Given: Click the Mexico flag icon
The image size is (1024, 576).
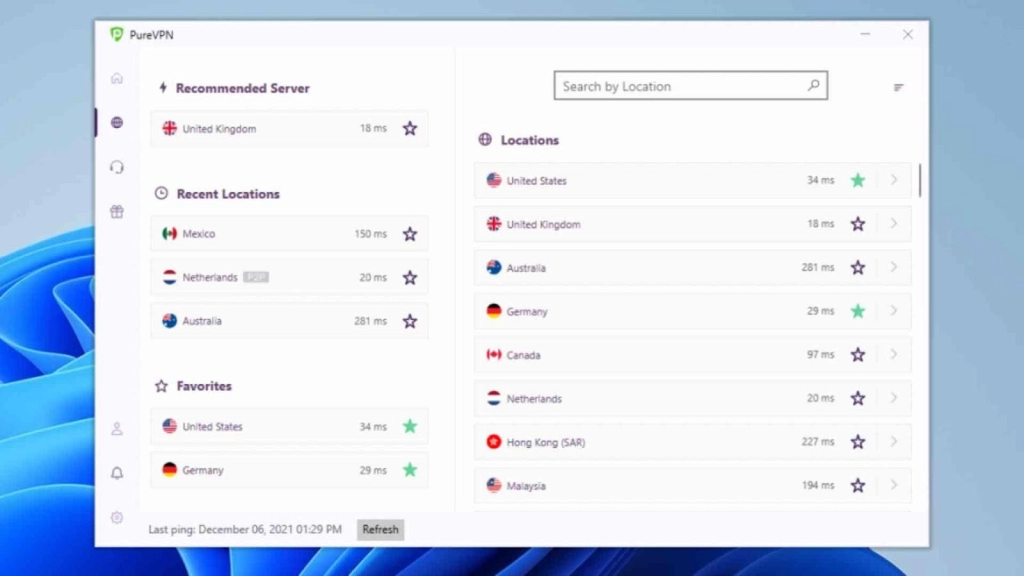Looking at the screenshot, I should [170, 234].
